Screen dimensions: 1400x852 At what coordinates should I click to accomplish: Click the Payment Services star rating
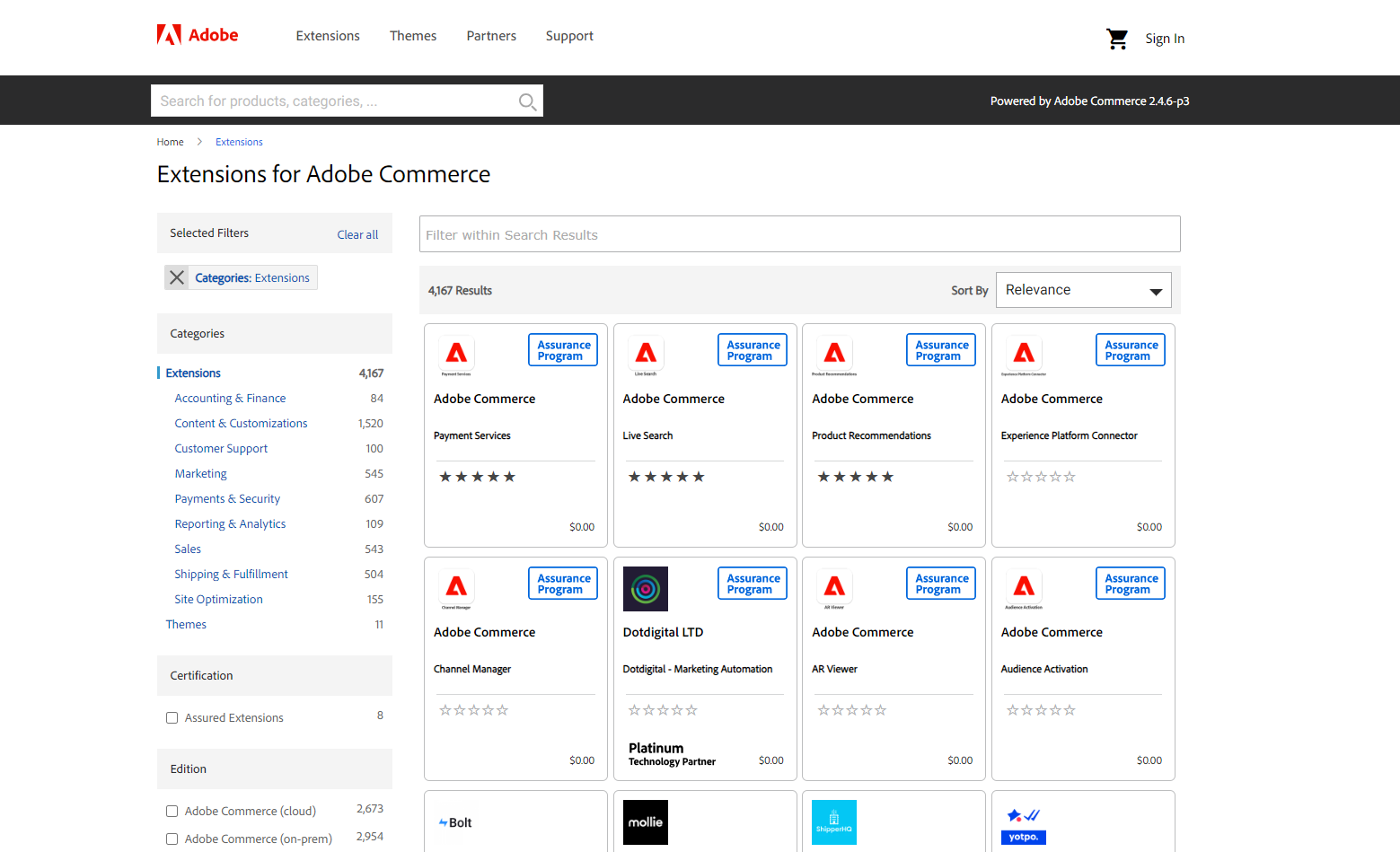477,477
